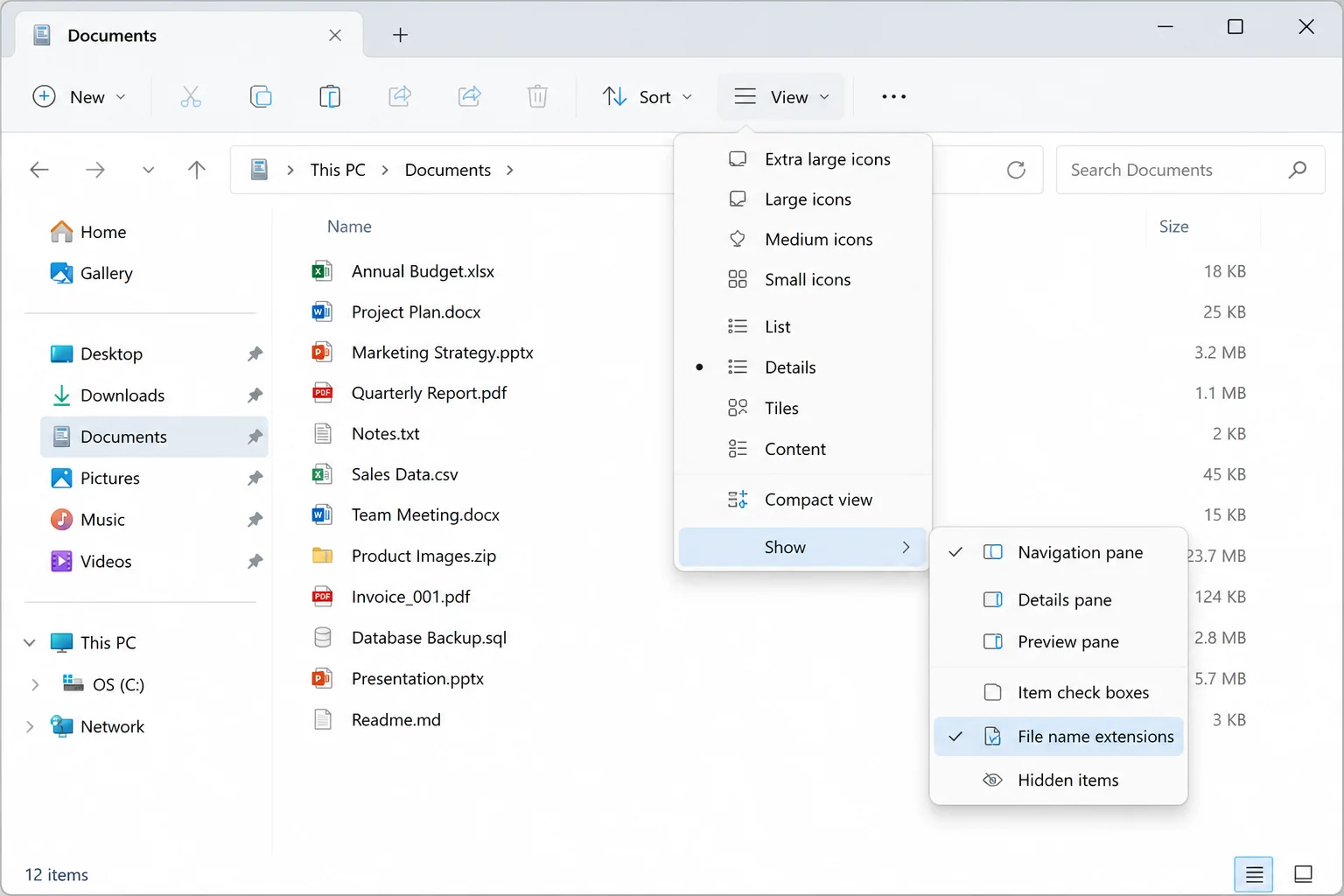This screenshot has height=896, width=1344.
Task: Close the Documents tab
Action: pos(335,35)
